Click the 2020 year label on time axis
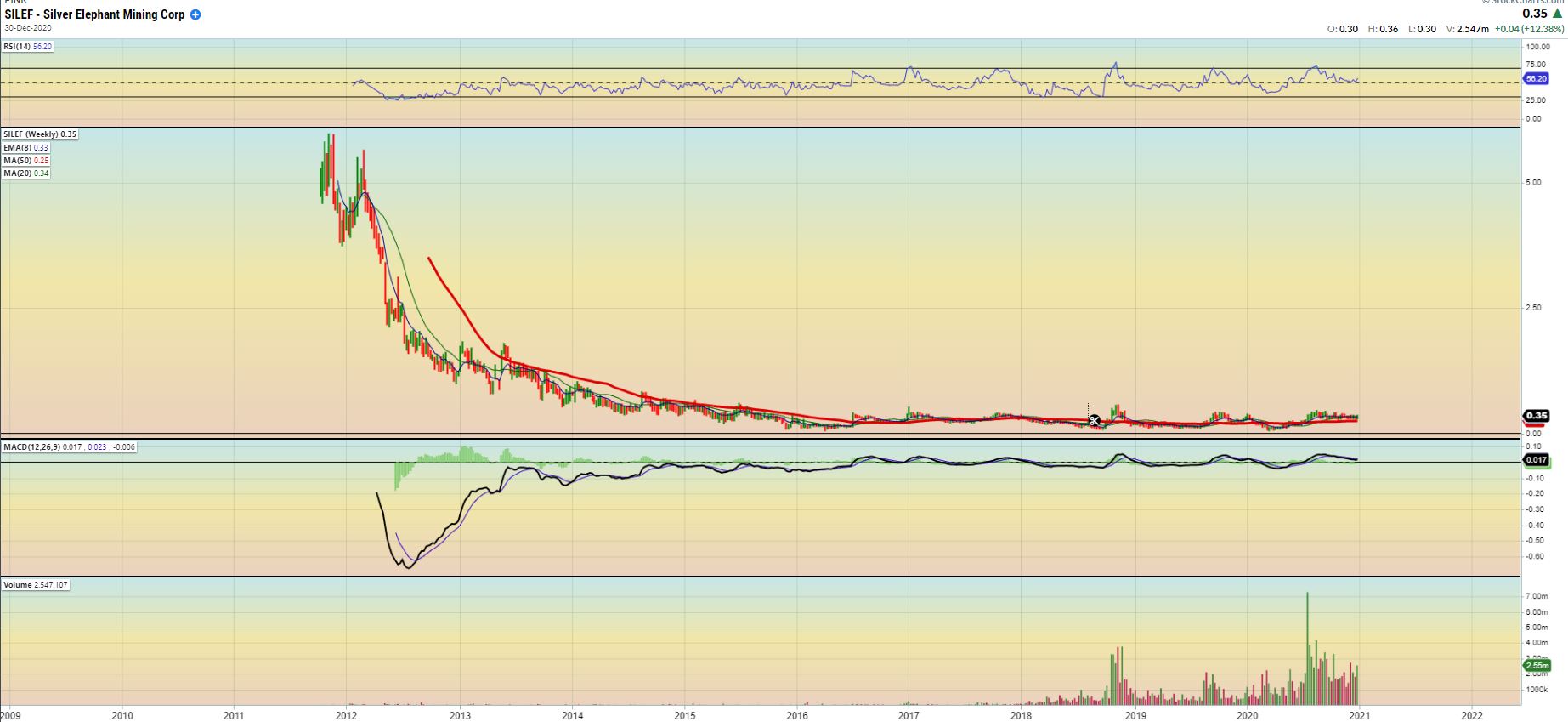Viewport: 1568px width, 722px height. 1247,716
